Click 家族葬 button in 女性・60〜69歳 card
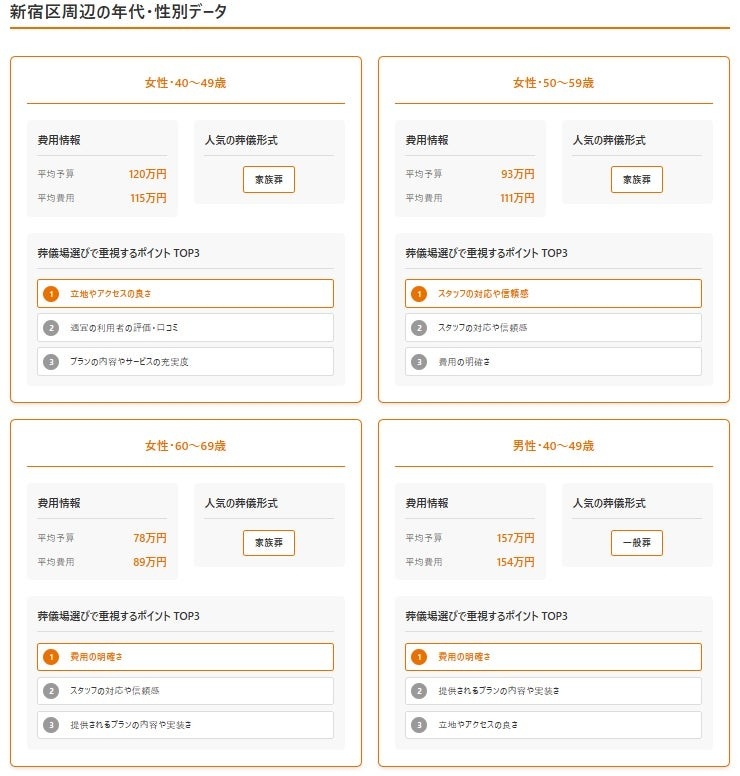The height and width of the screenshot is (776, 740). tap(269, 543)
